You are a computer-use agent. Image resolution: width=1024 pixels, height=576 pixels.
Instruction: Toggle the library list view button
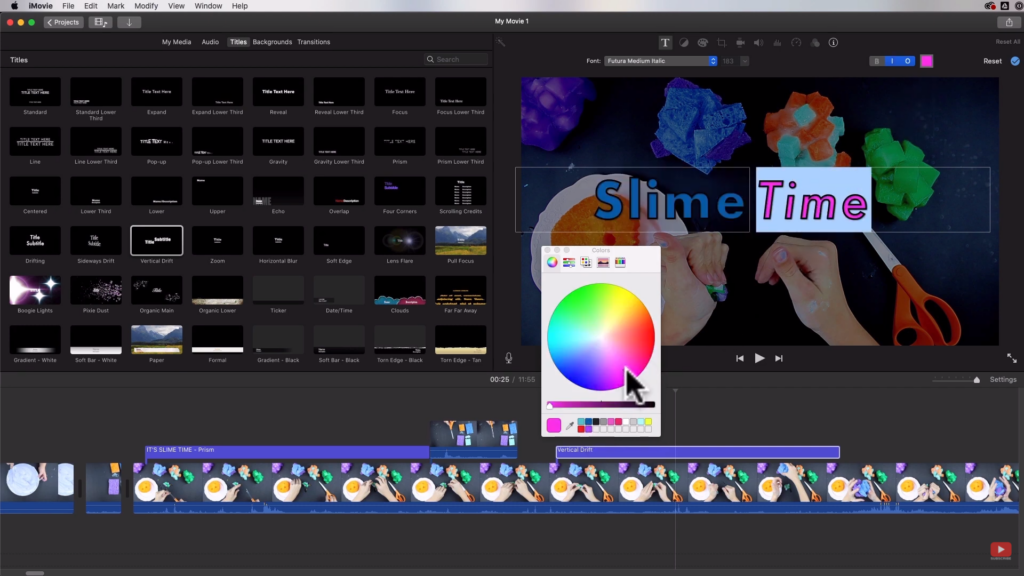tap(100, 22)
